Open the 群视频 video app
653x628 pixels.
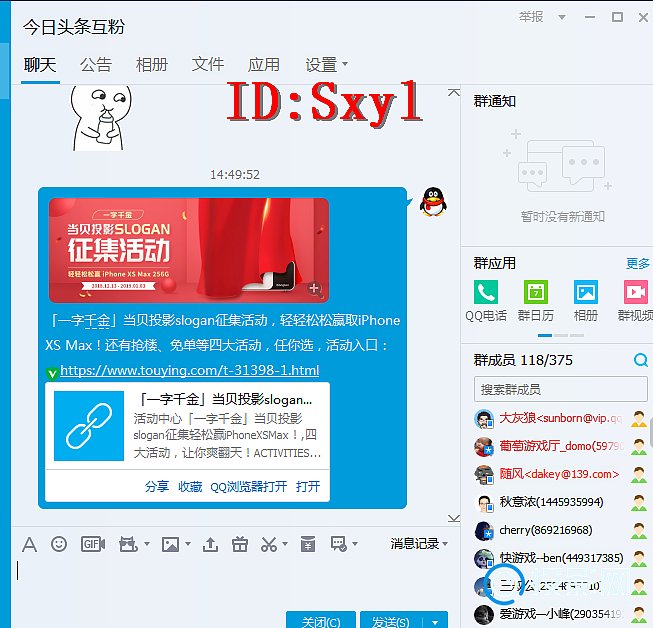[636, 292]
